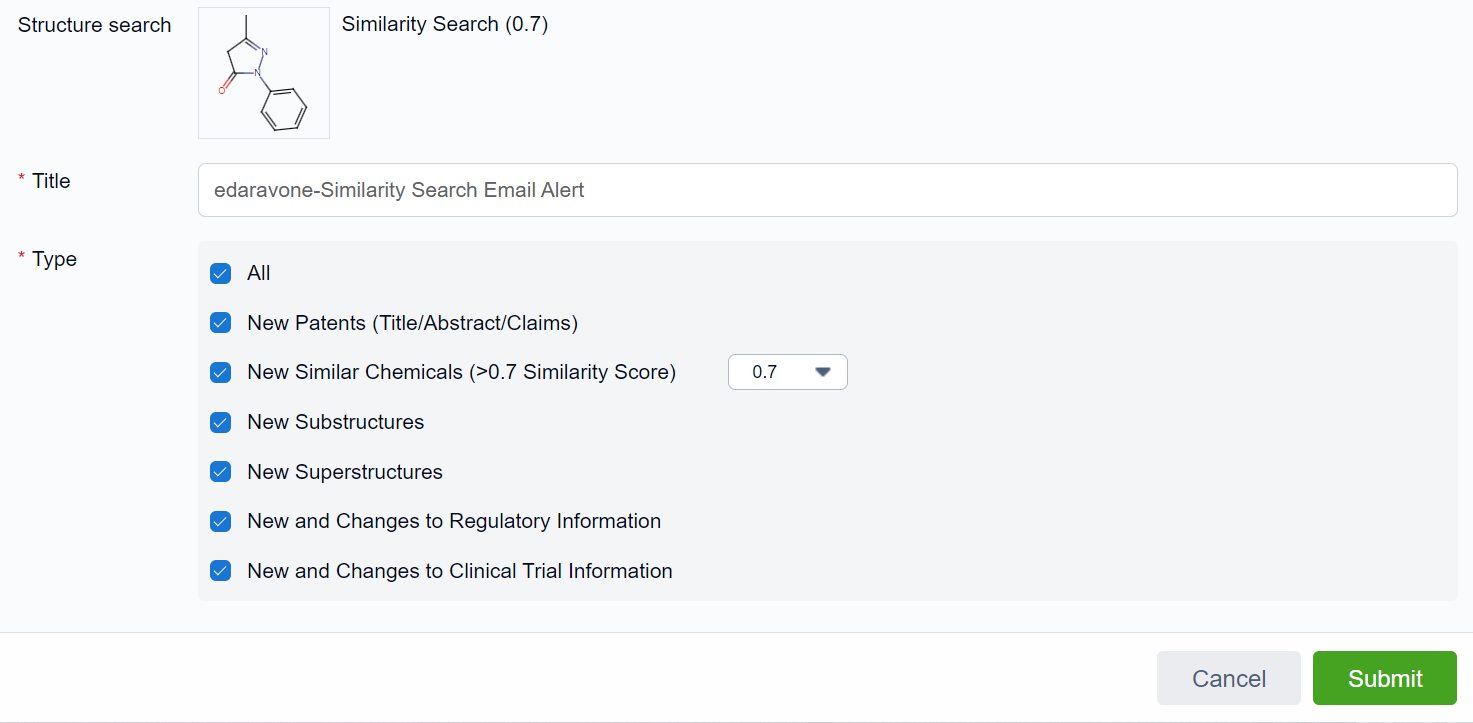
Task: Click the "Structure search" label
Action: 95,25
